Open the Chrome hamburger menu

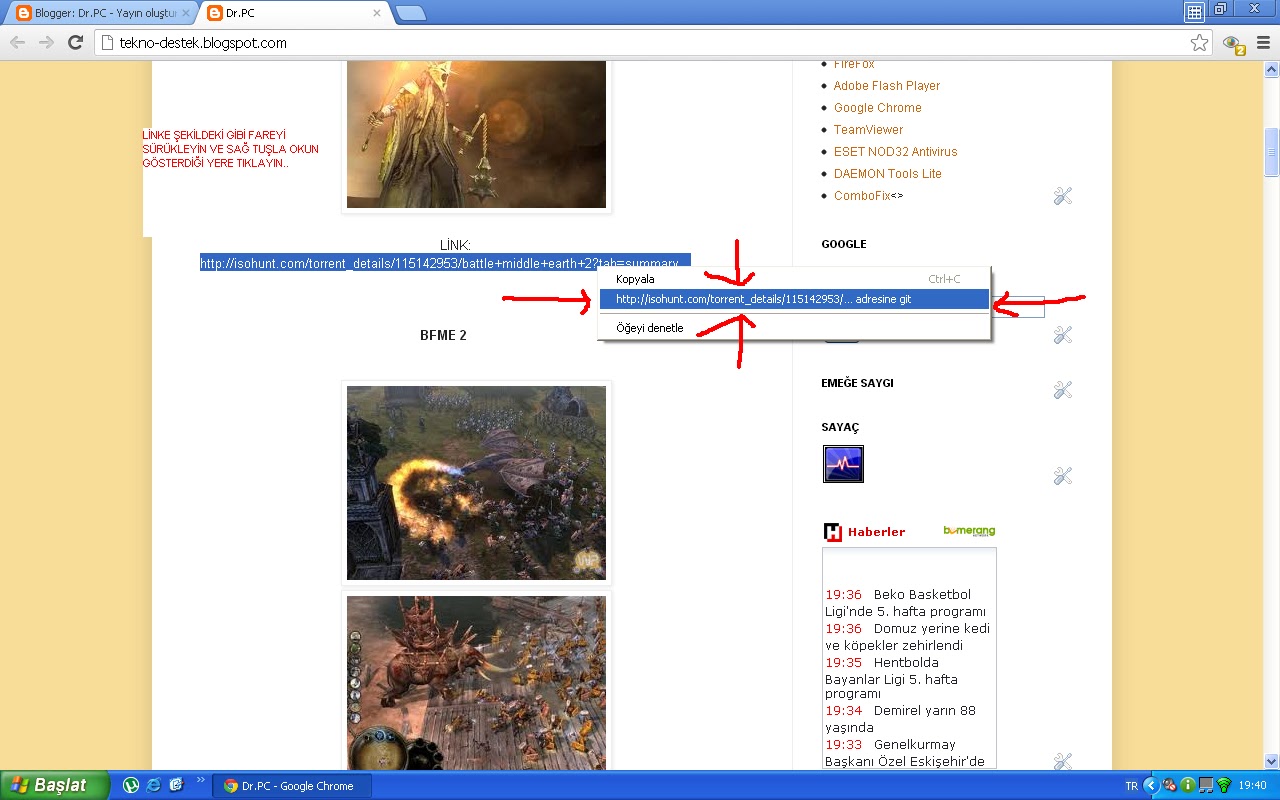(1265, 42)
